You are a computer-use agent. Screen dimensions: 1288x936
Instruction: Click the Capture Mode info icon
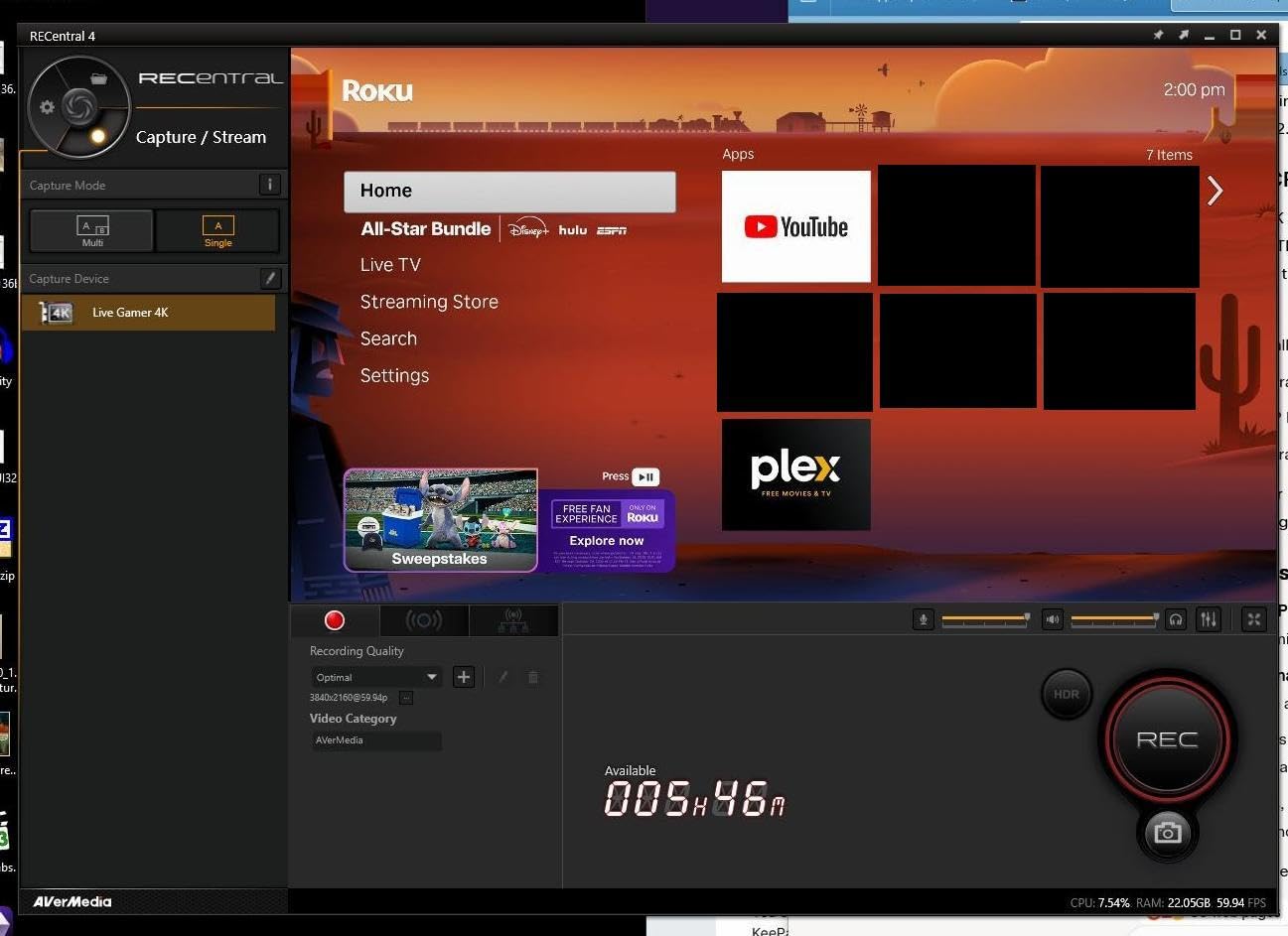point(269,185)
